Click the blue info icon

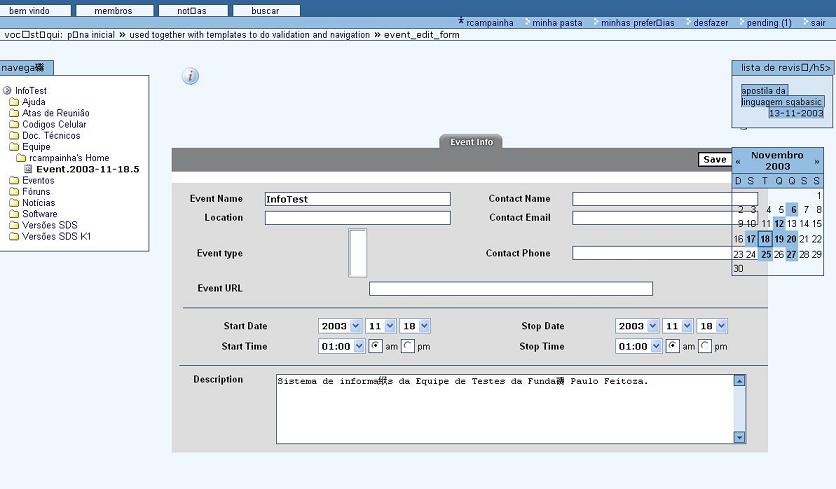click(x=190, y=76)
